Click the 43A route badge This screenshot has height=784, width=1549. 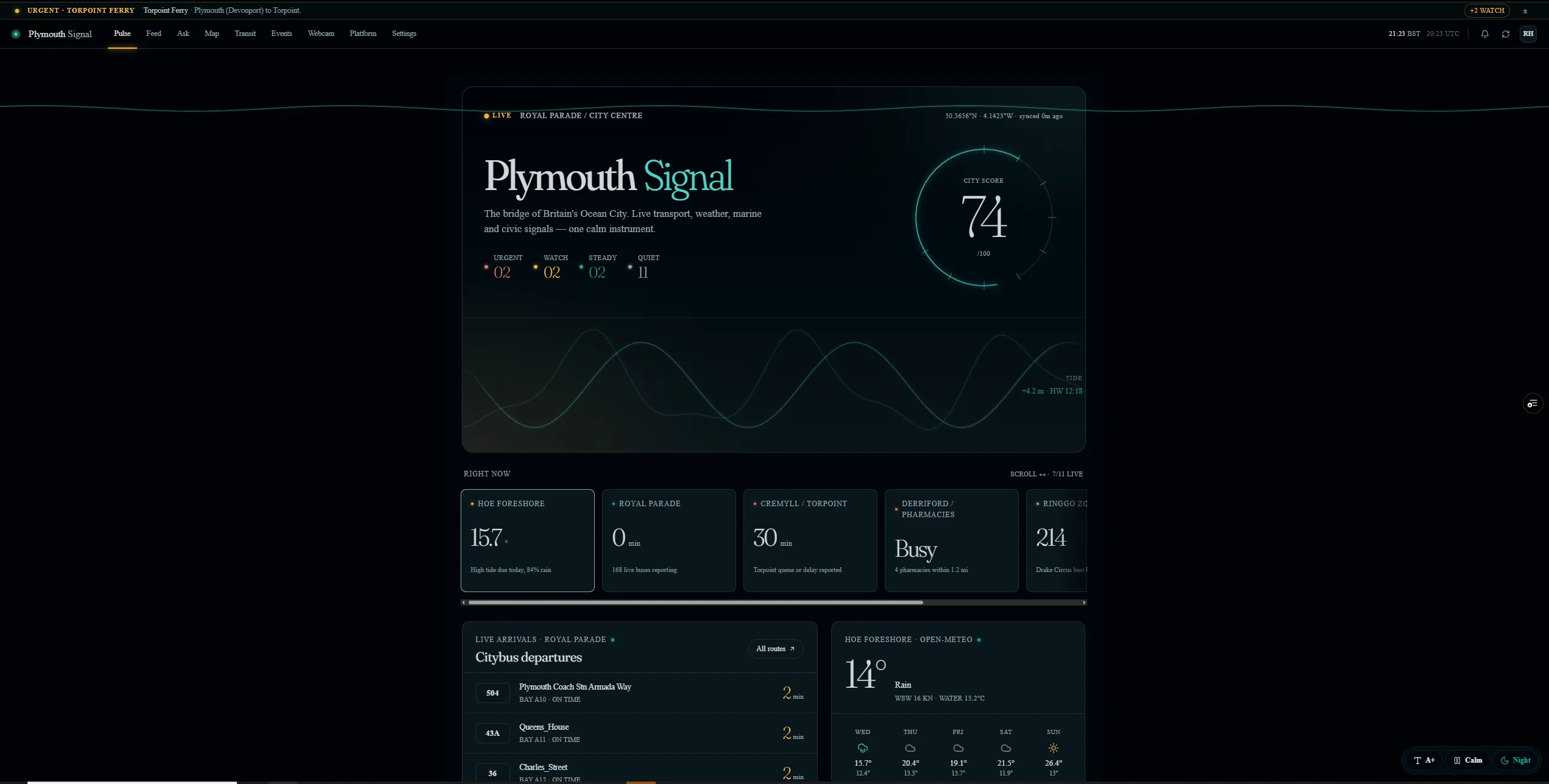pos(492,733)
